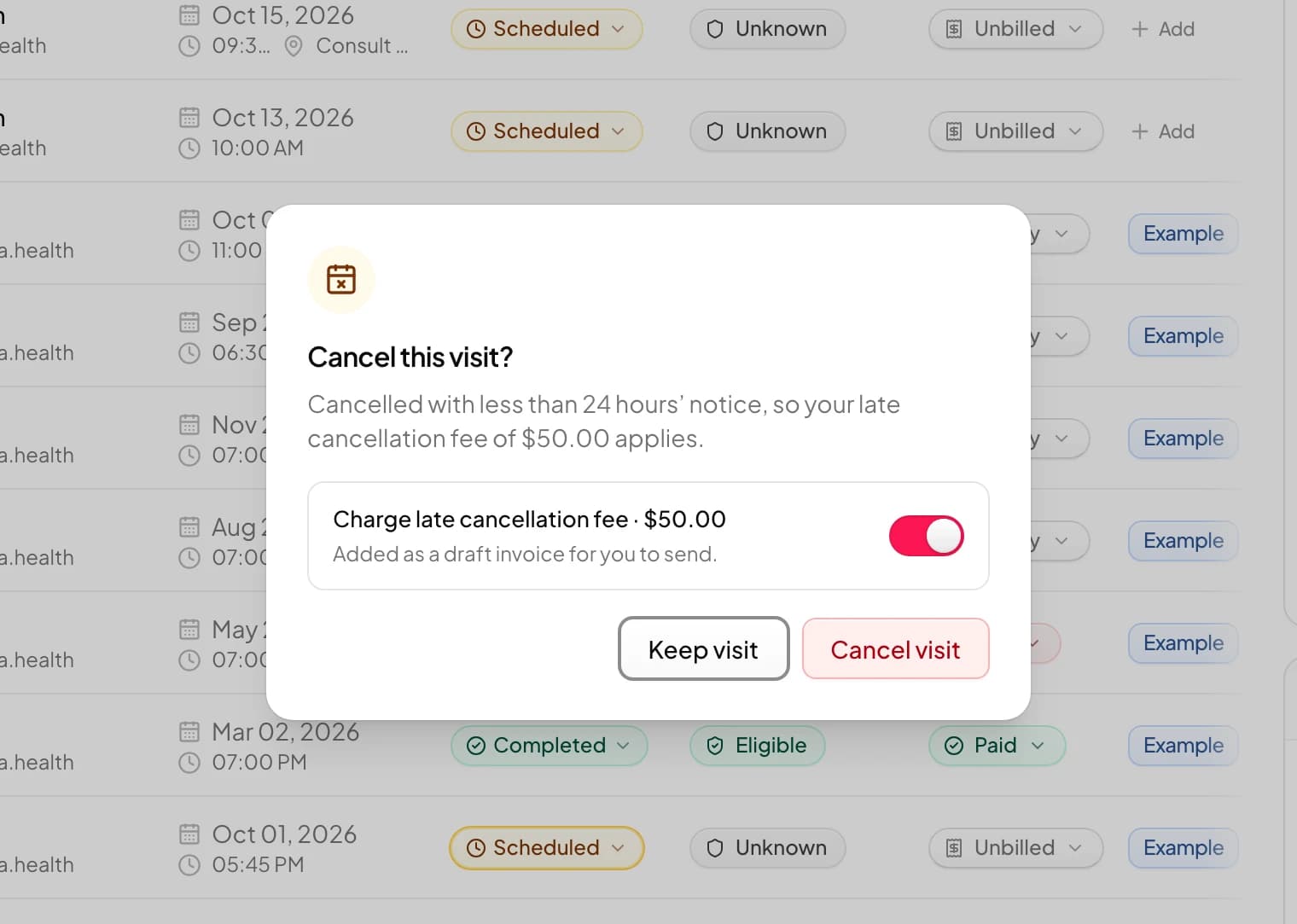Click Unknown eligibility badge on Oct 15 row
The width and height of the screenshot is (1297, 924).
pos(767,29)
